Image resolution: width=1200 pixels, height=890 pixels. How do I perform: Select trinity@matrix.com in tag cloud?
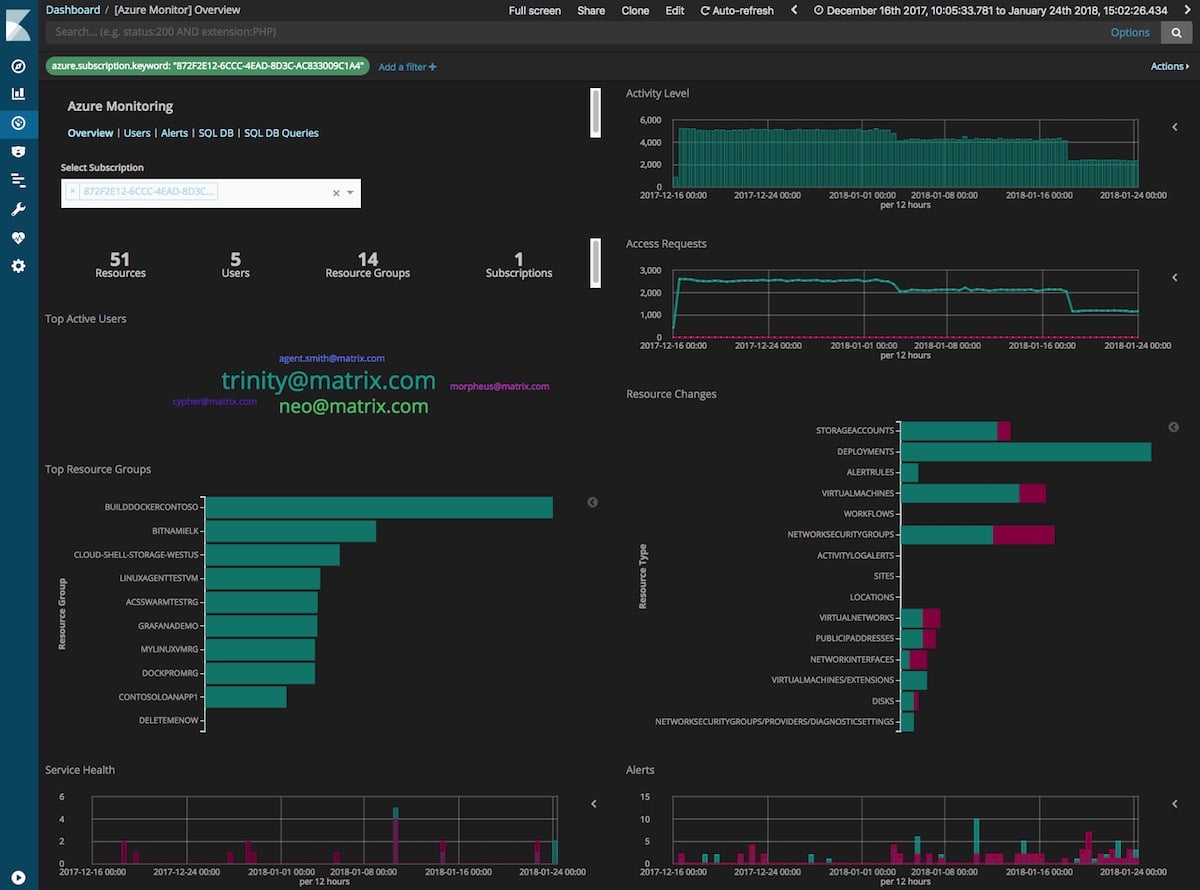pos(328,380)
